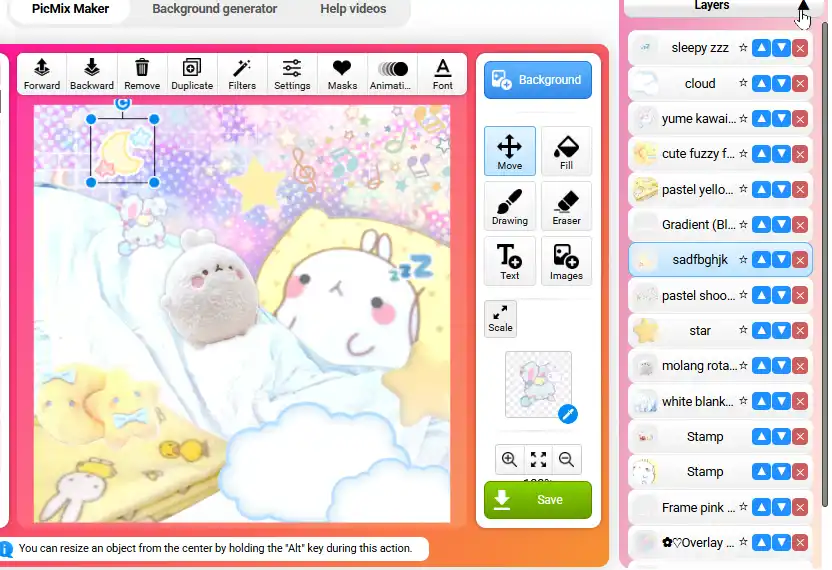Move star layer down
The width and height of the screenshot is (832, 570).
tap(781, 331)
